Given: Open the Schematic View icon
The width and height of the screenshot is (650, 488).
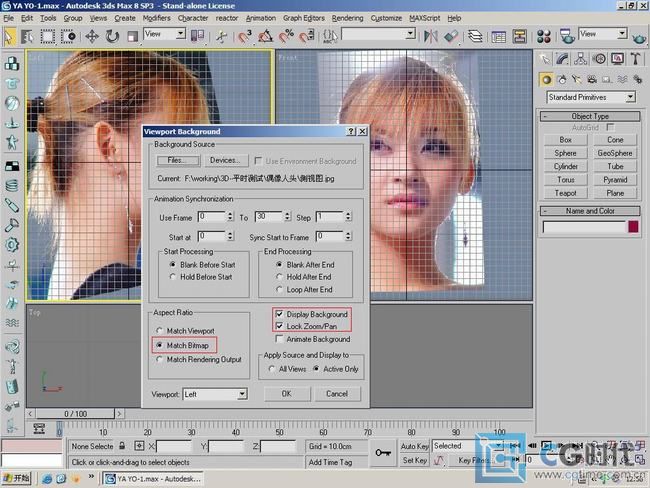Looking at the screenshot, I should [x=519, y=36].
